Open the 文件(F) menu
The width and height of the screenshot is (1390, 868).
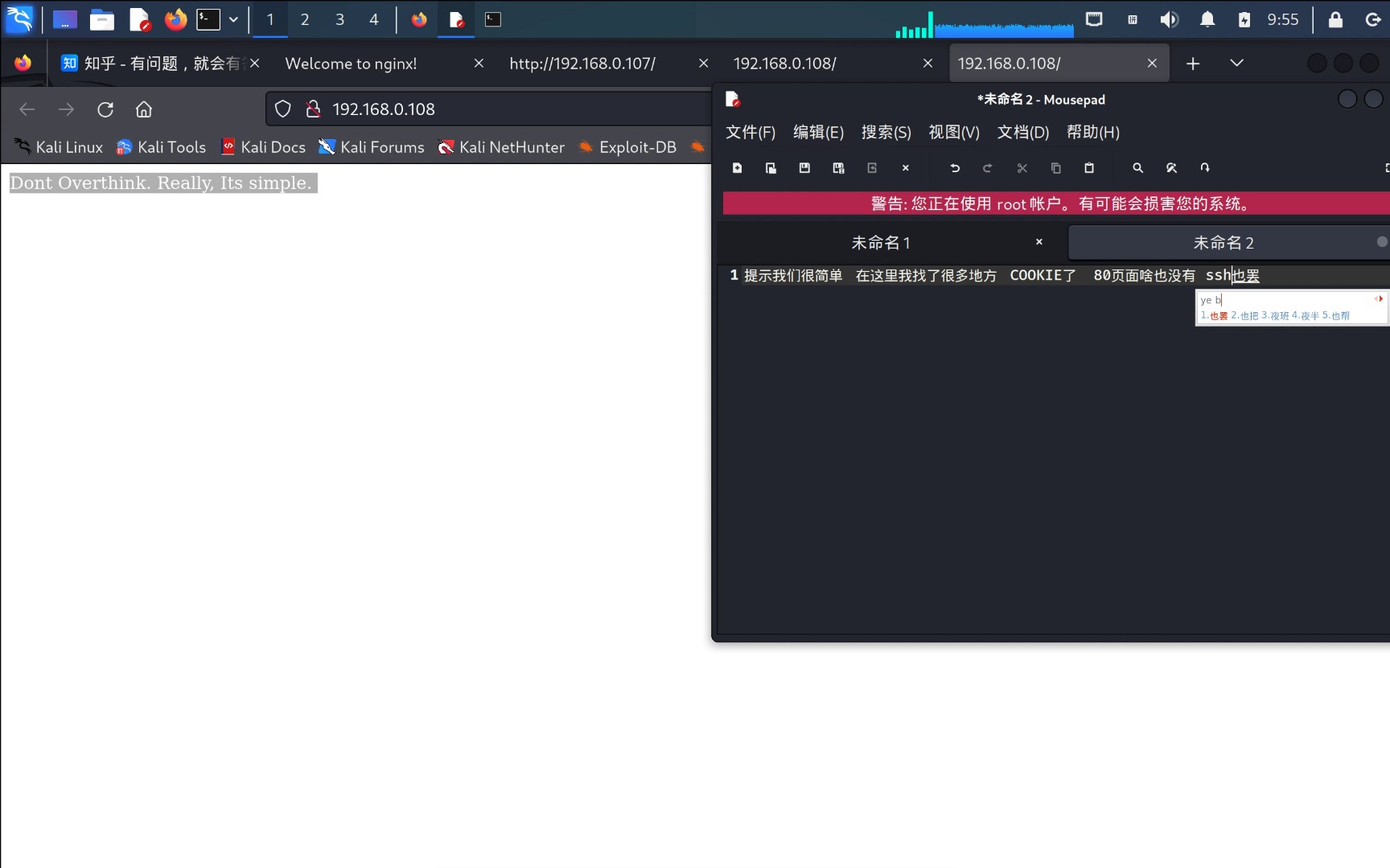pos(751,132)
